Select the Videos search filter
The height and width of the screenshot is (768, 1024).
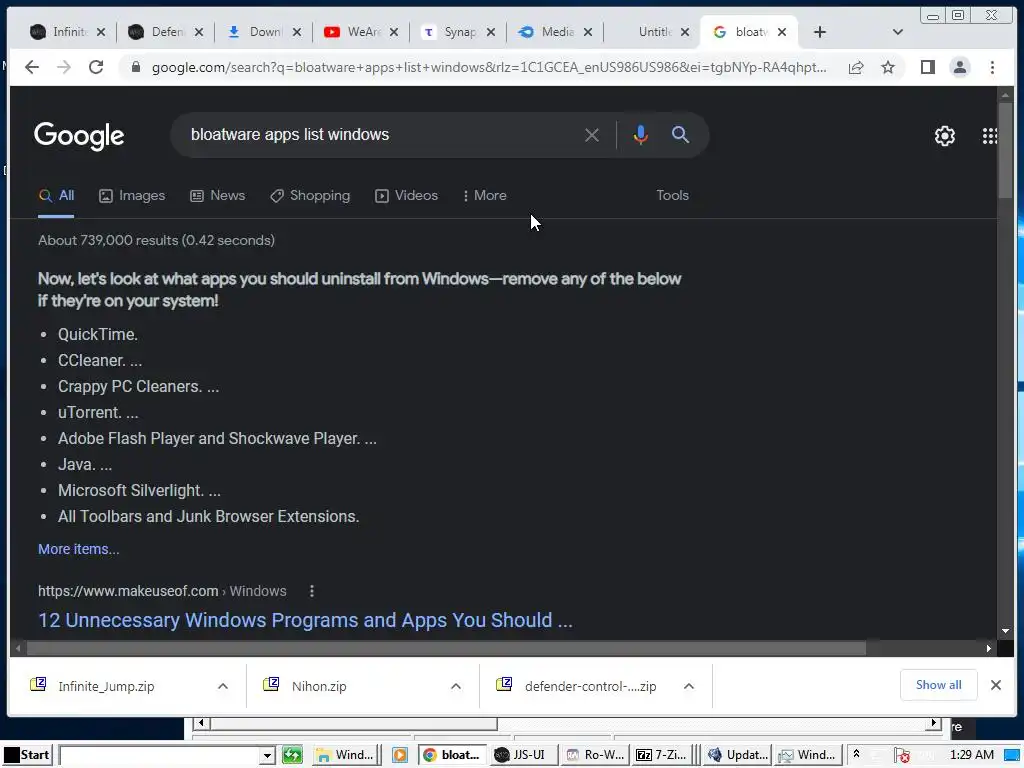point(406,195)
